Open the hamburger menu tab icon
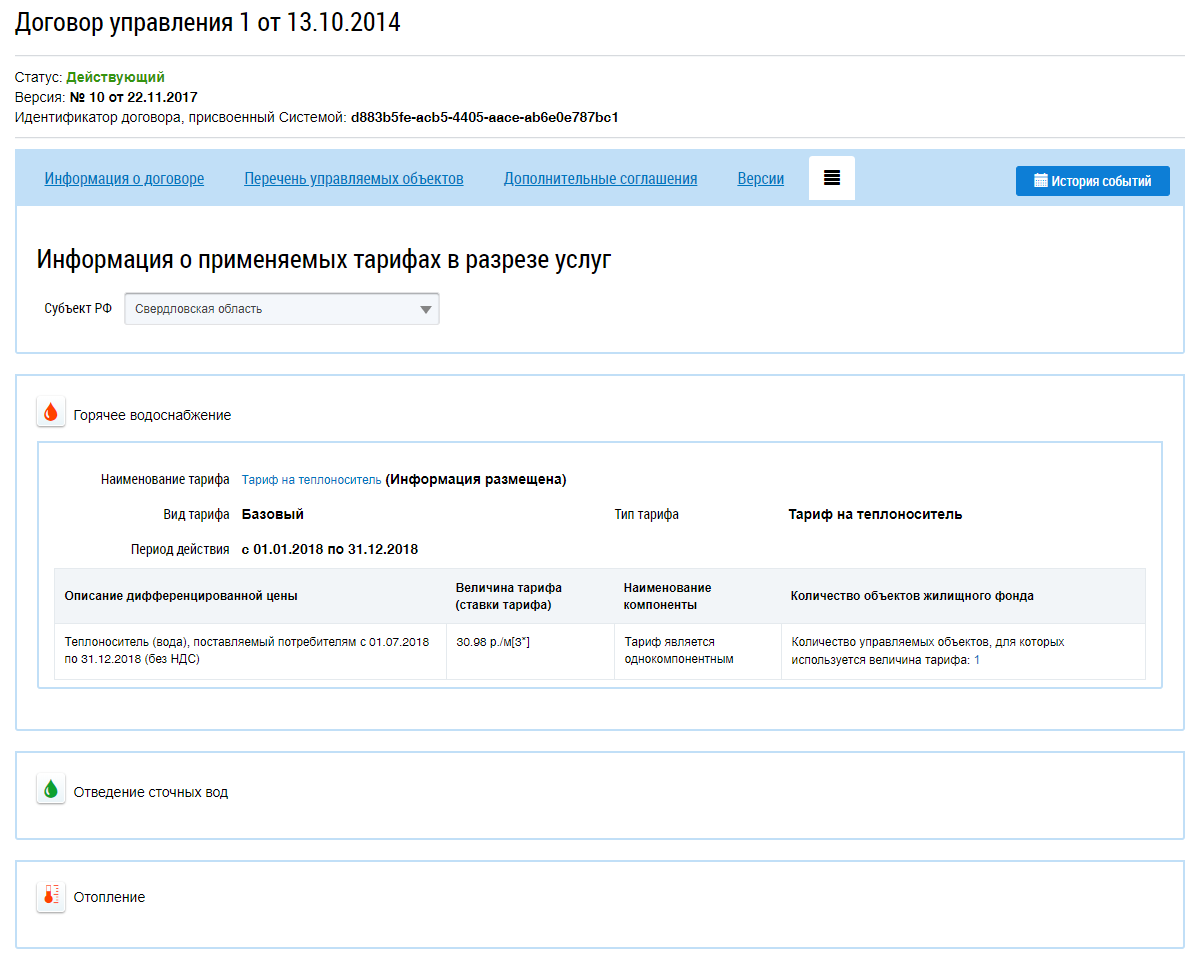The width and height of the screenshot is (1194, 959). tap(831, 178)
